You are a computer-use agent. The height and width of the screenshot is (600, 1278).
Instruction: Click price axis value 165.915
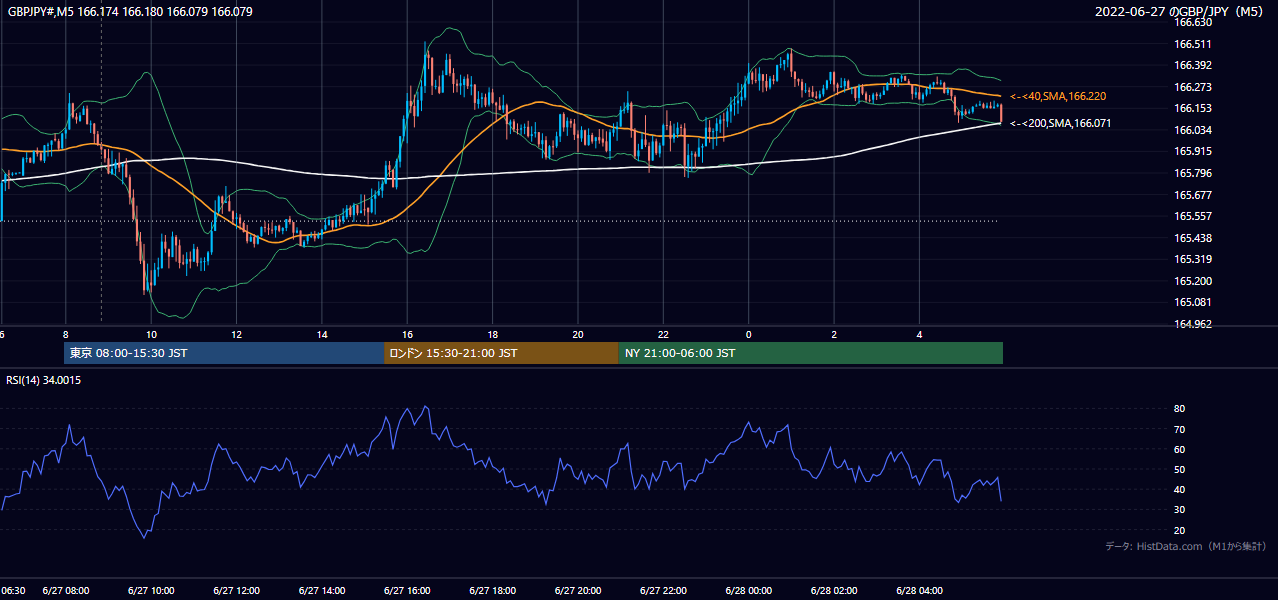pos(1193,151)
